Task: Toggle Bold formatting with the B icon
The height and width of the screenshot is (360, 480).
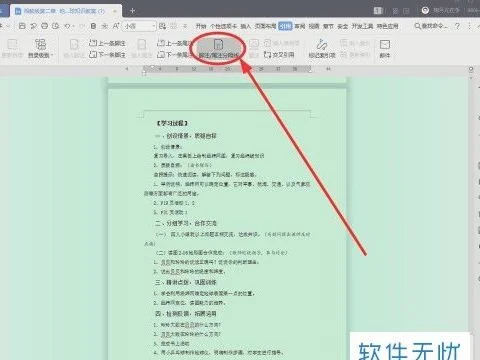Action: click(94, 26)
